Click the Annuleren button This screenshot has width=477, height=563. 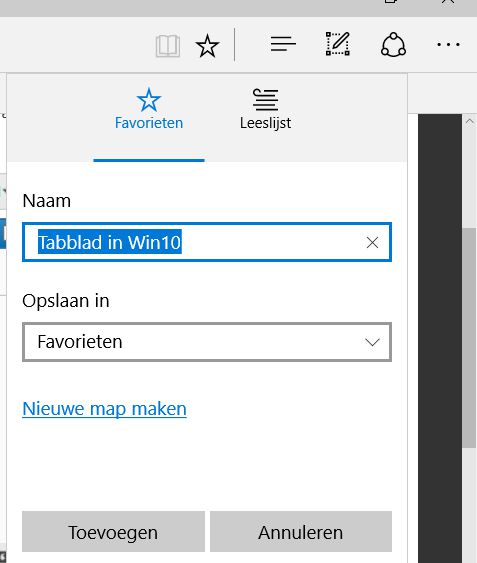[x=301, y=532]
